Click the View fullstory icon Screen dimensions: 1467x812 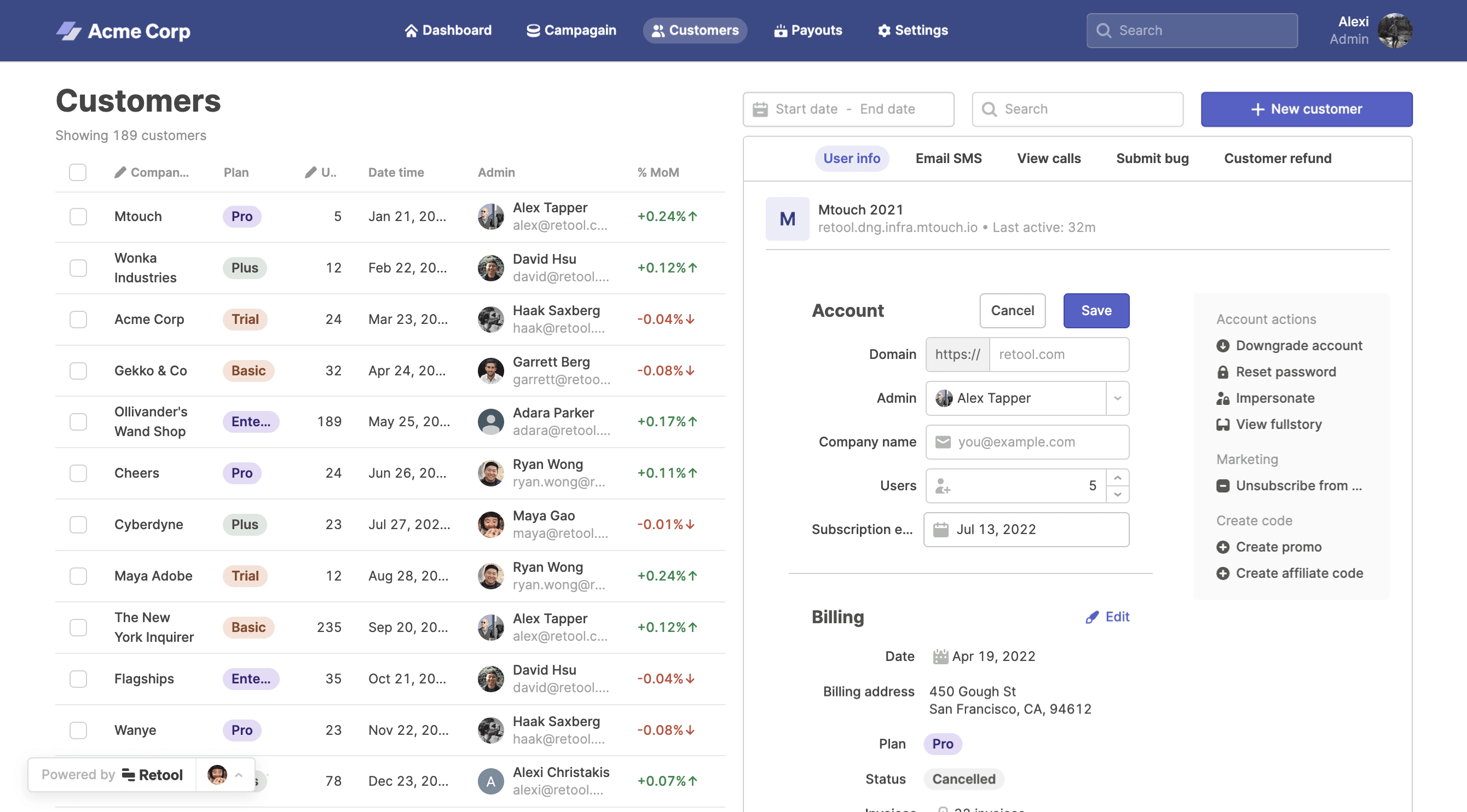tap(1222, 424)
